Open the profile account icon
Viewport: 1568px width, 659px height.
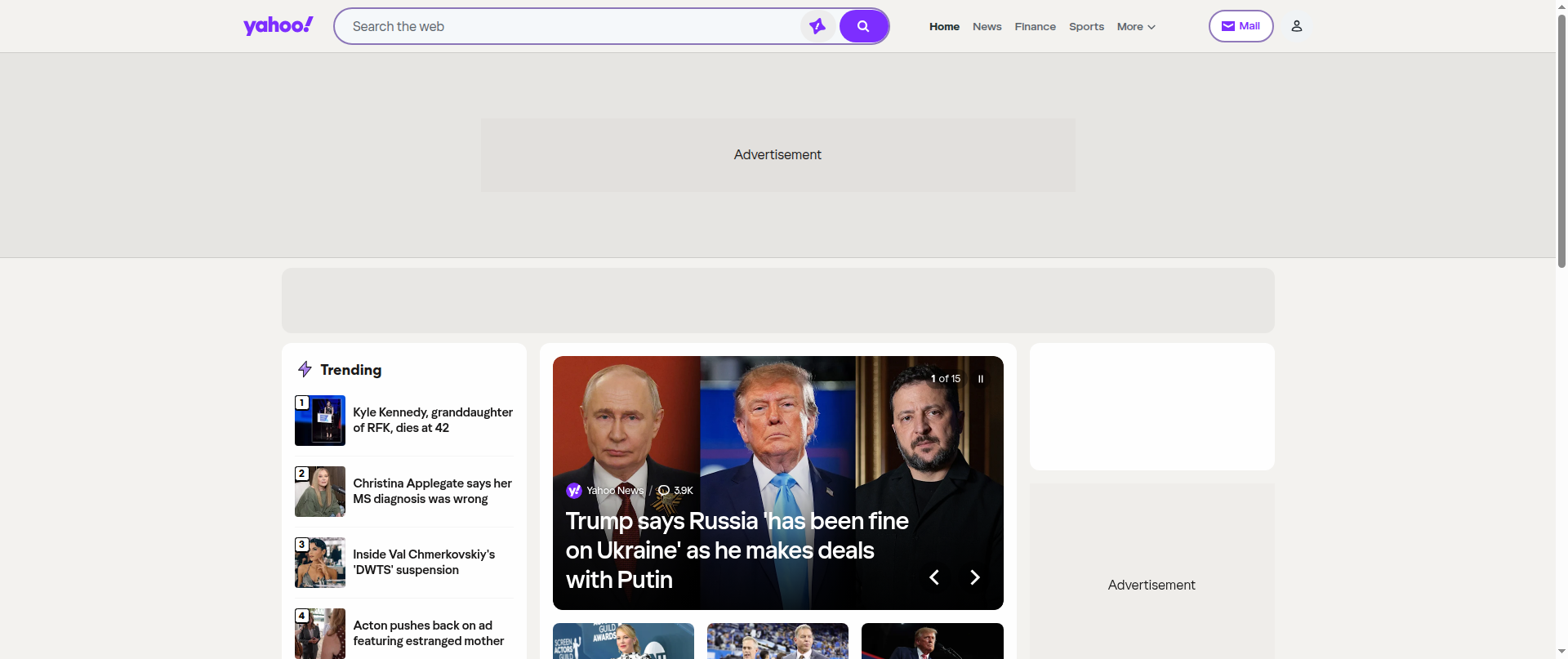point(1296,26)
